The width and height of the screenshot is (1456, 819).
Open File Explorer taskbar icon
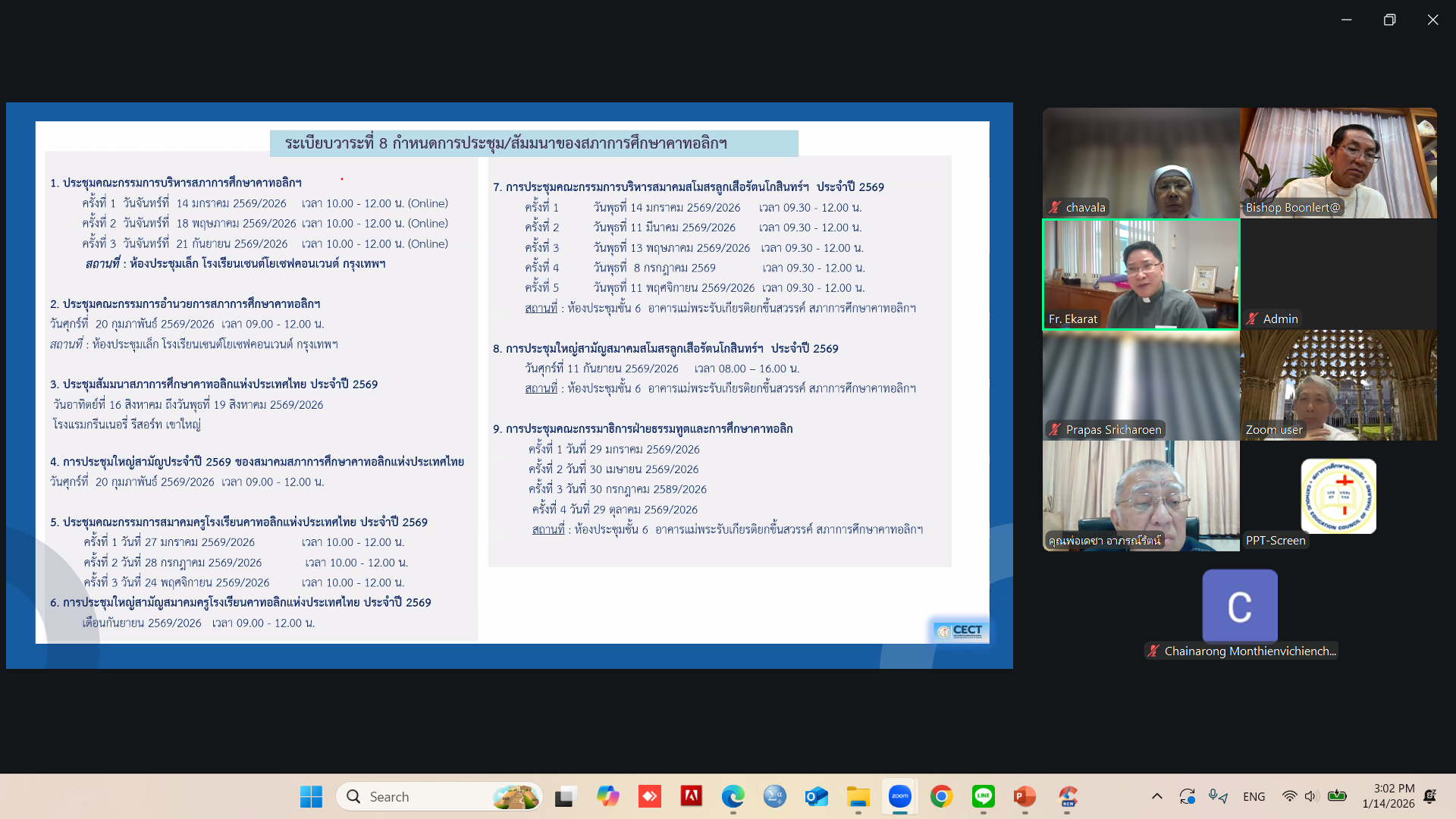[858, 796]
